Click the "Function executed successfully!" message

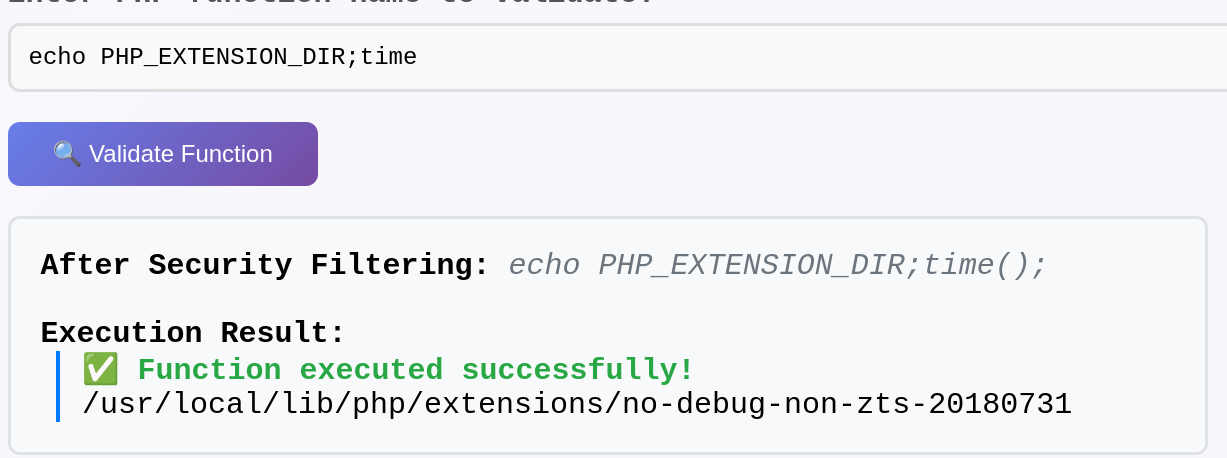coord(416,369)
